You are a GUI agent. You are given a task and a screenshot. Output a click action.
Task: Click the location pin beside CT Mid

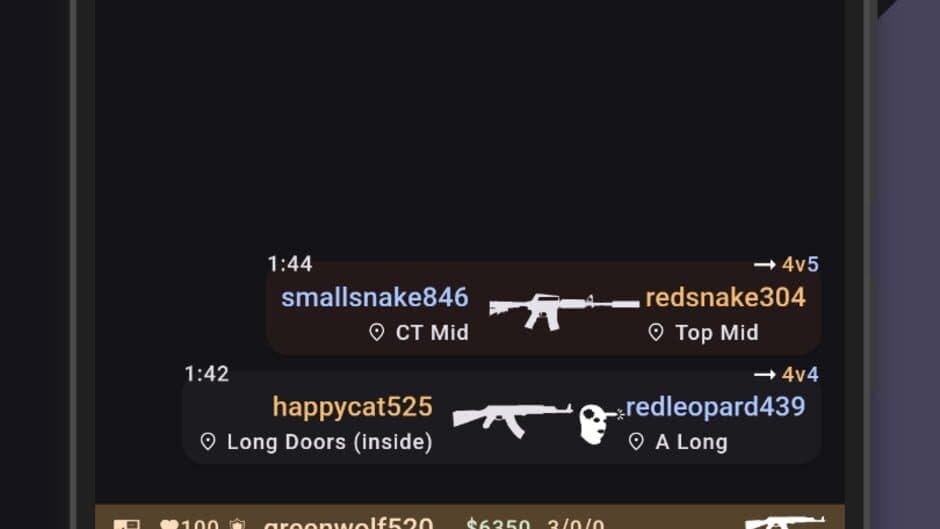(376, 332)
